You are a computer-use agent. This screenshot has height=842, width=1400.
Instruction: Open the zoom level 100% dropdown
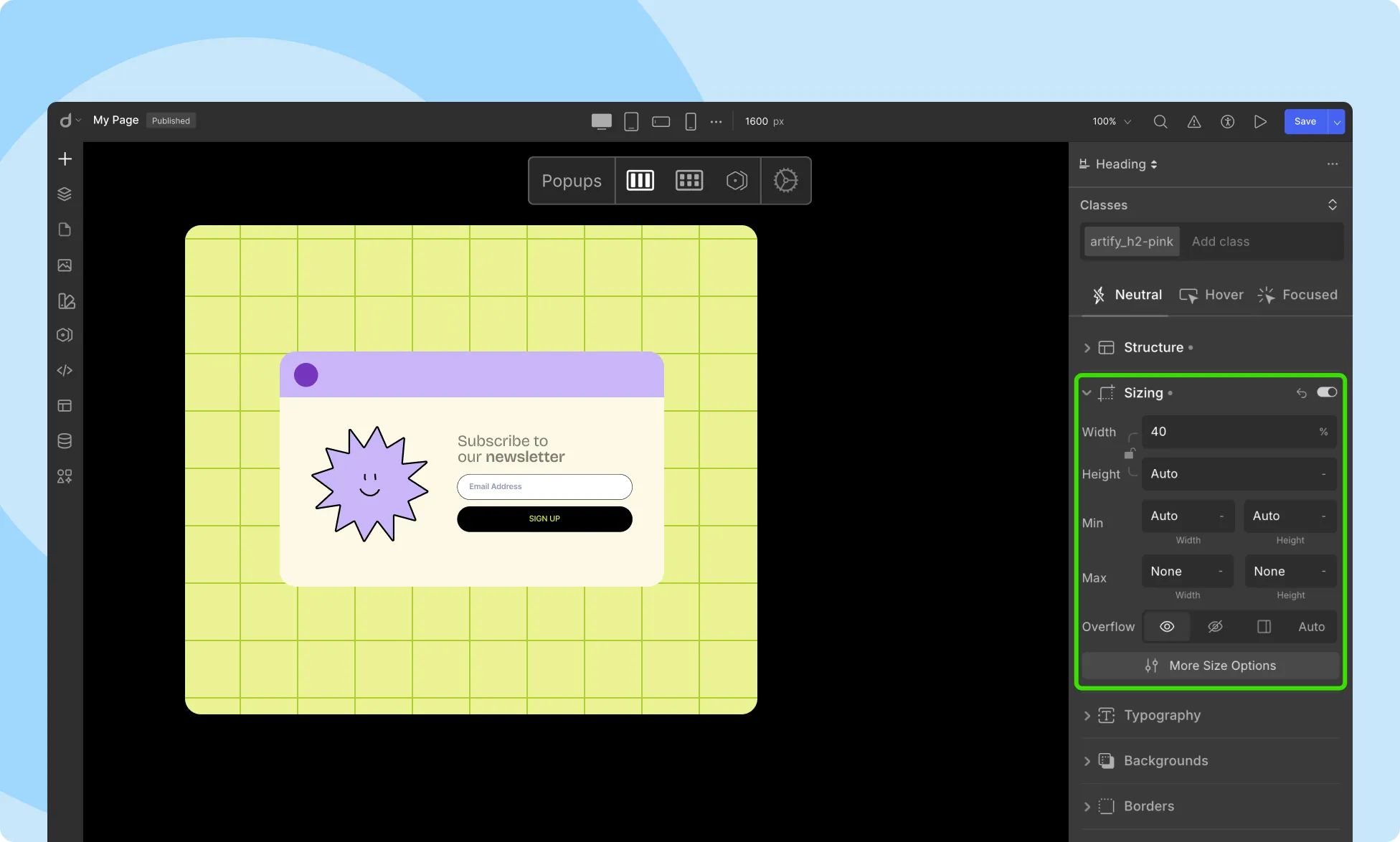coord(1111,122)
